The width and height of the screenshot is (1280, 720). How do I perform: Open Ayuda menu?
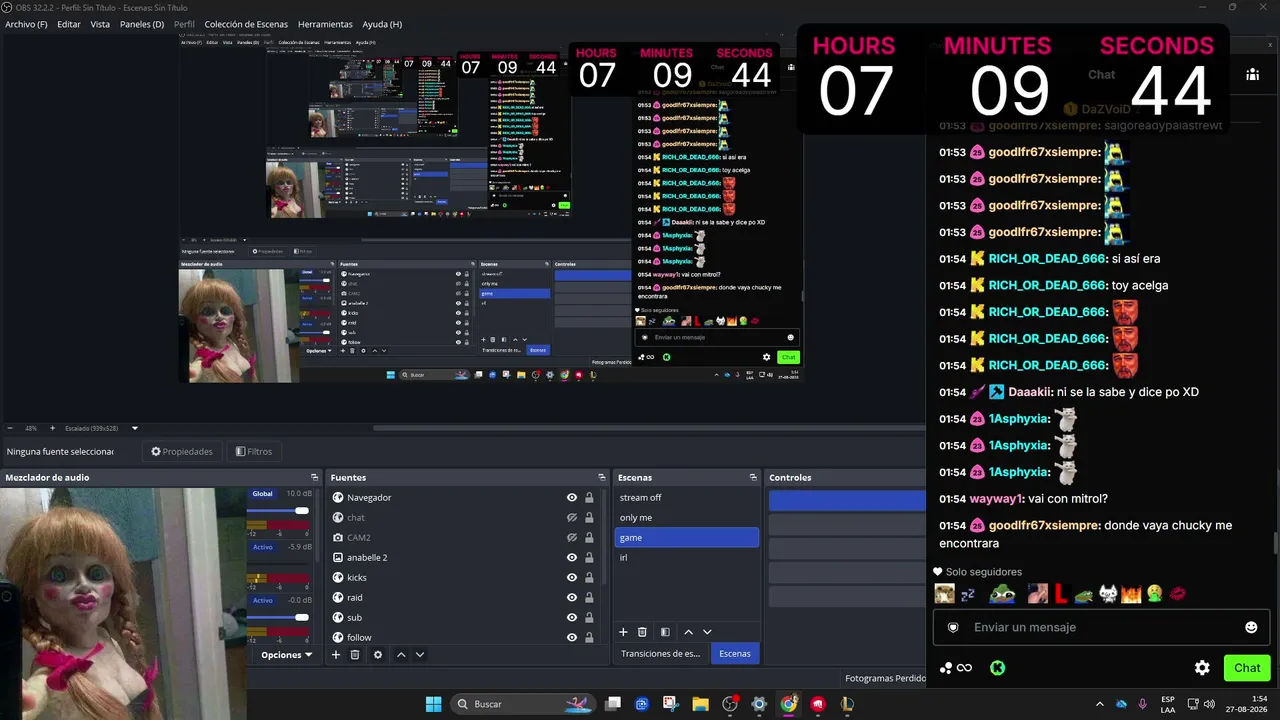pyautogui.click(x=382, y=24)
